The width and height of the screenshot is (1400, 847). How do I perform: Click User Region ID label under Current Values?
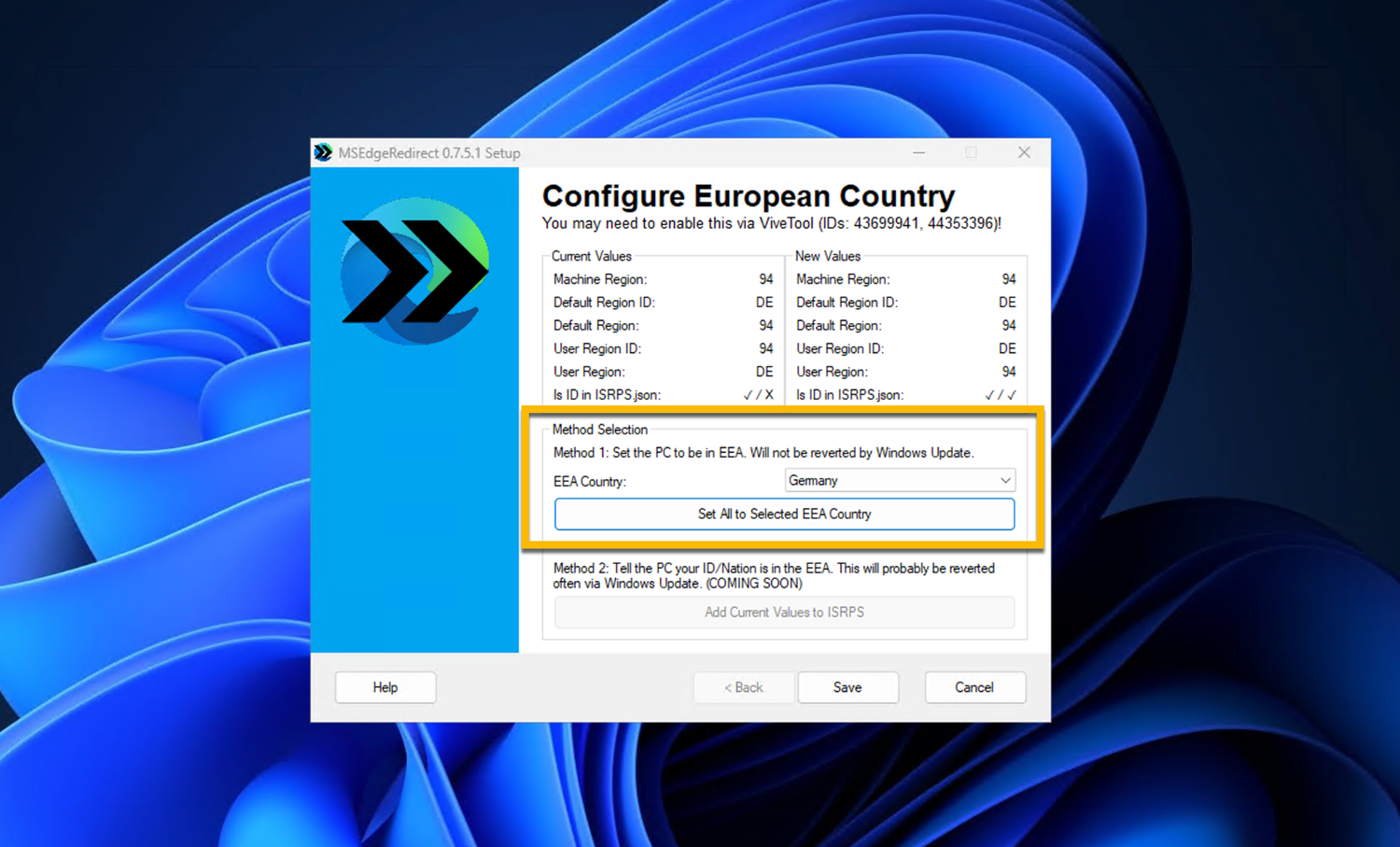597,349
